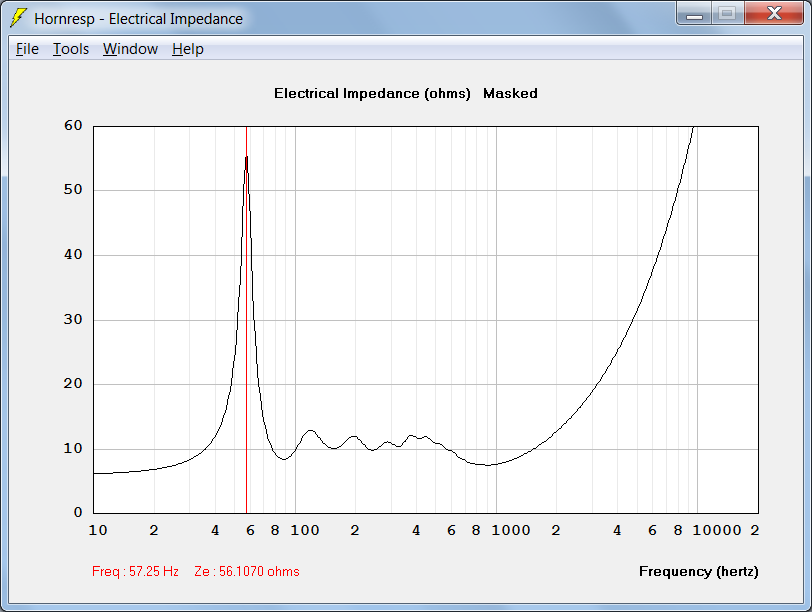
Task: Click the 'Frequency (hertz)' axis label
Action: click(699, 571)
